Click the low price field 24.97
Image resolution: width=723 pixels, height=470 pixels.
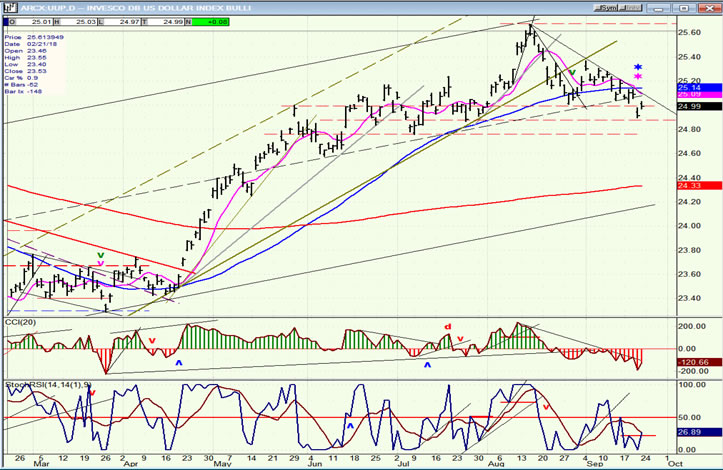click(x=121, y=22)
